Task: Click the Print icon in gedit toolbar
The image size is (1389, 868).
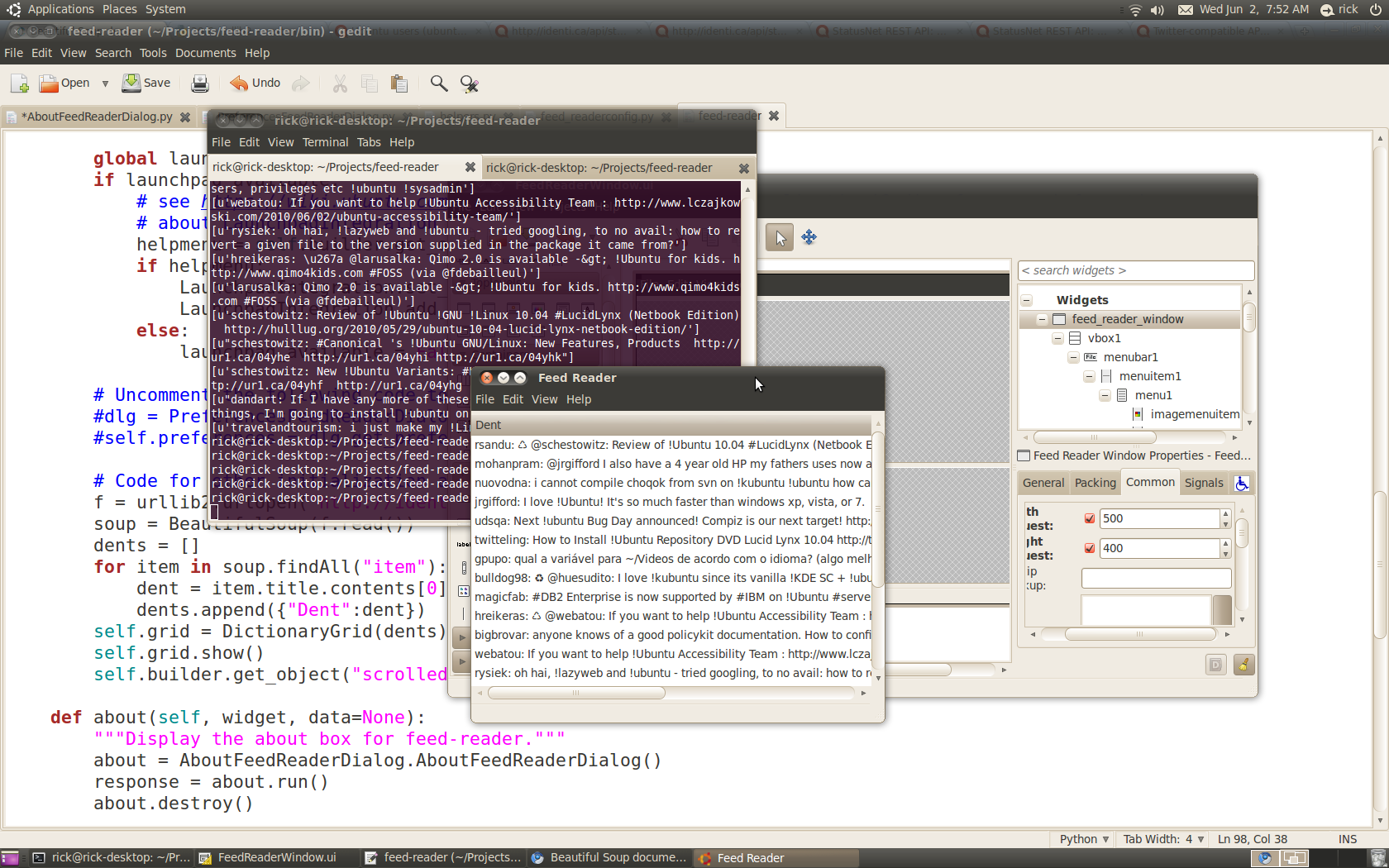Action: 200,83
